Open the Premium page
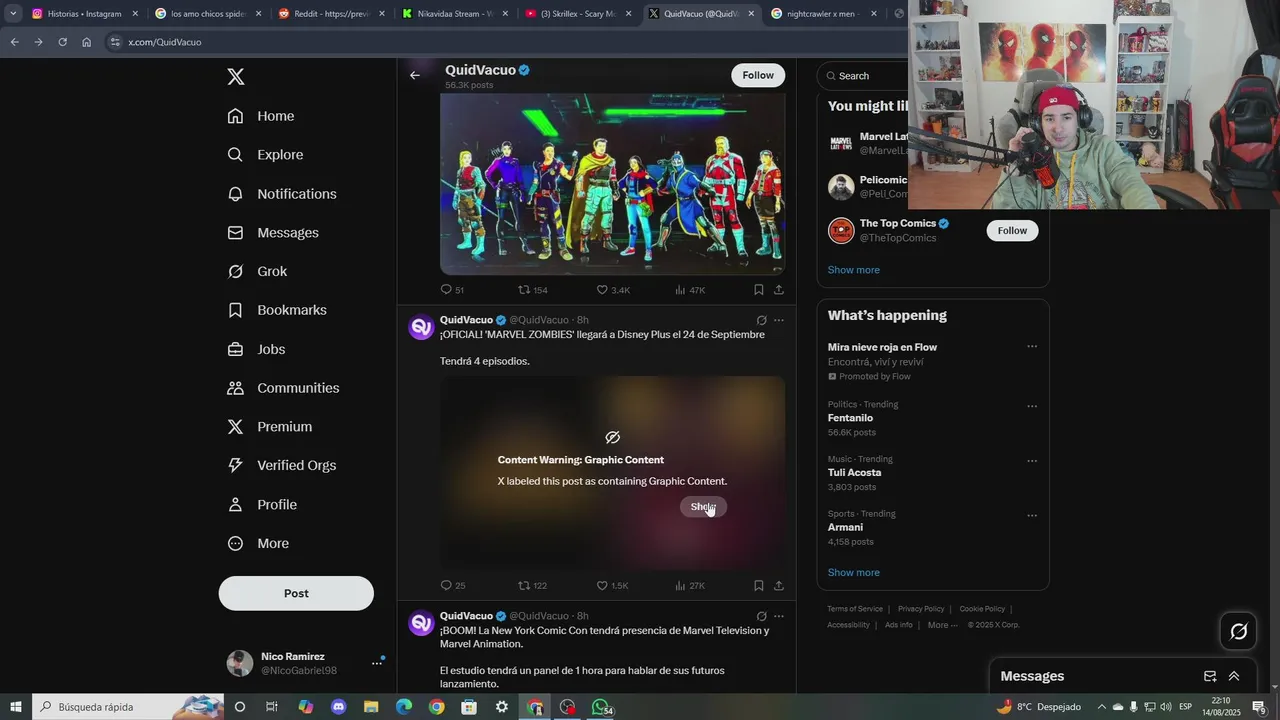Viewport: 1280px width, 720px height. pyautogui.click(x=270, y=427)
